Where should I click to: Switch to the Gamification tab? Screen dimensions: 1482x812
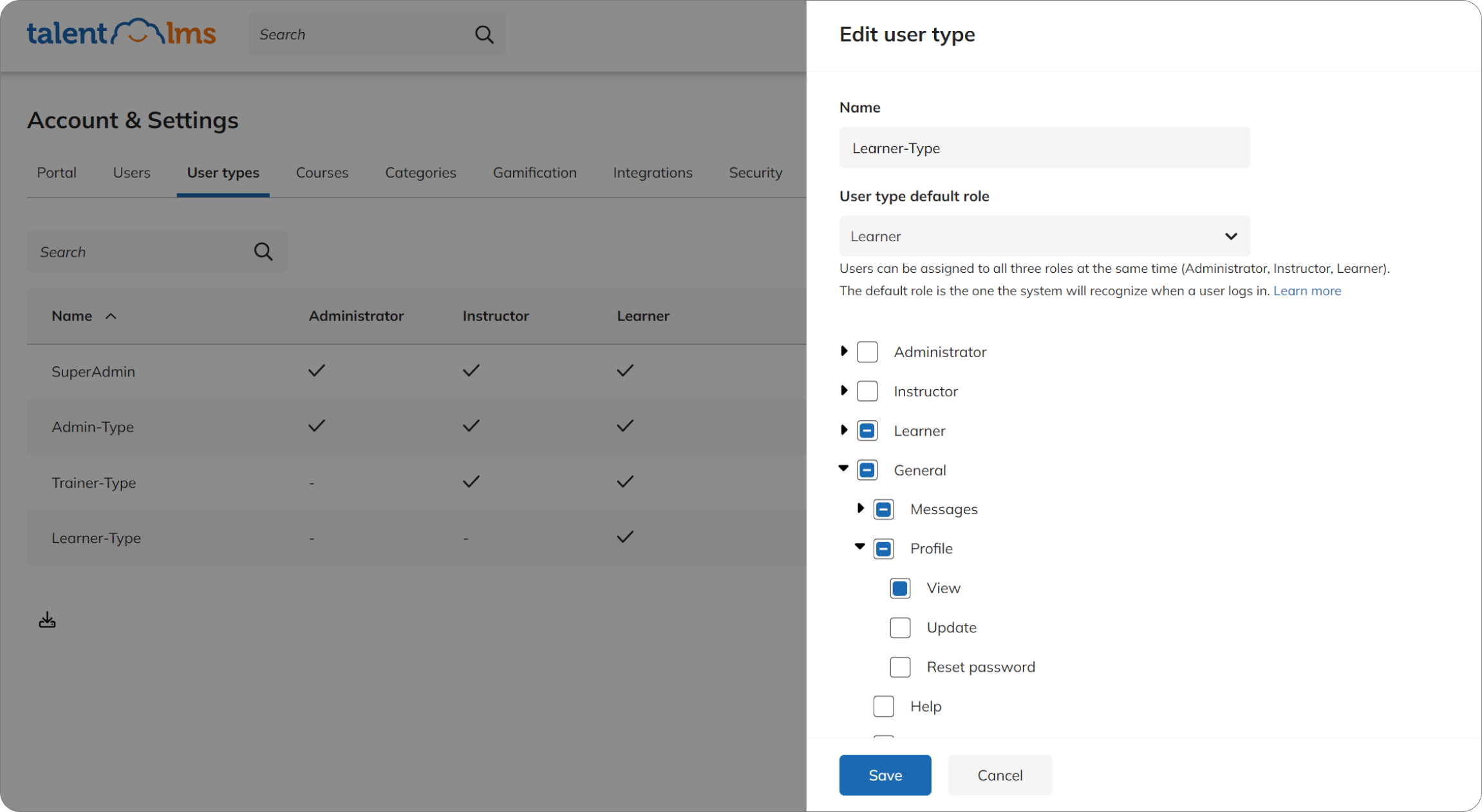(x=534, y=172)
